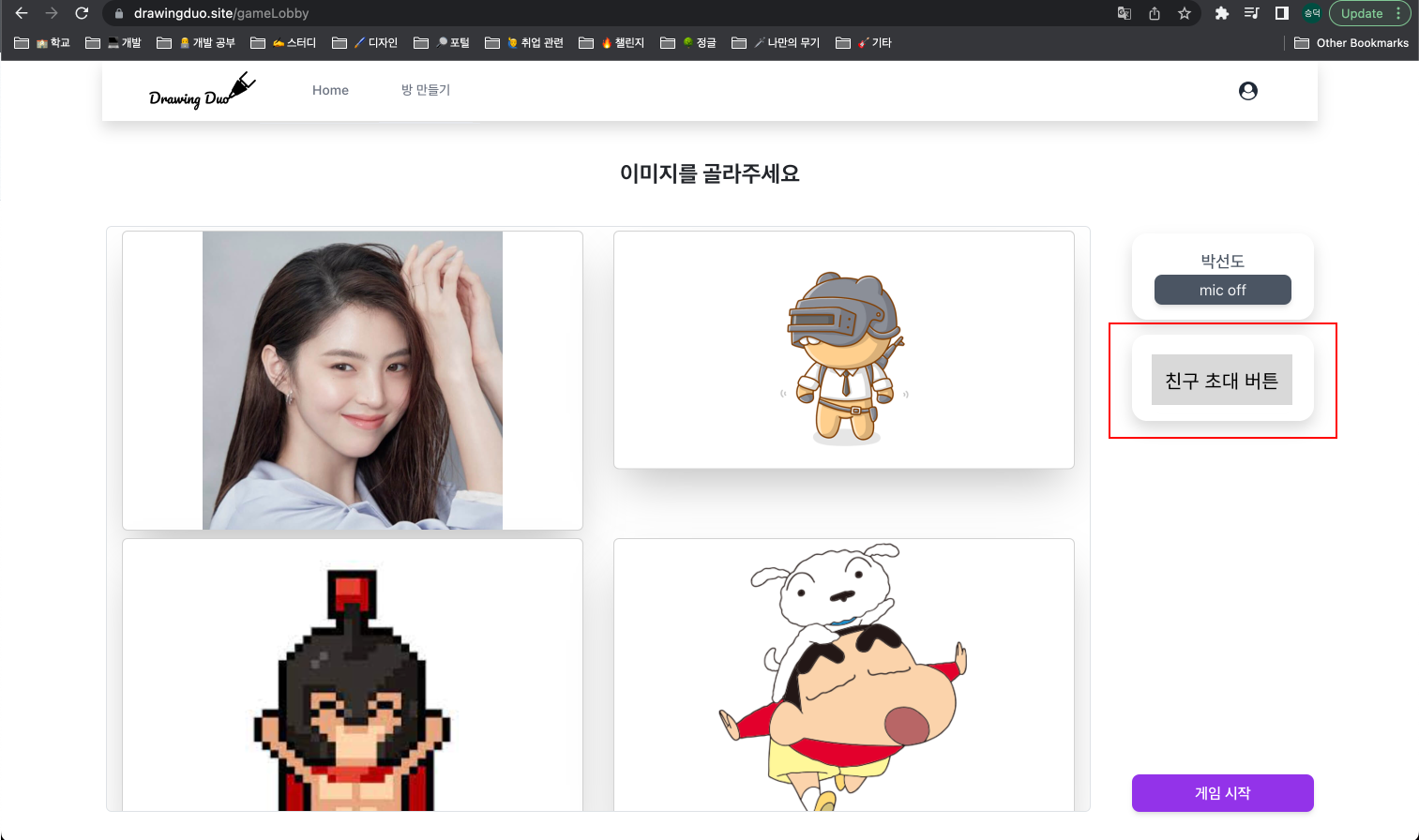This screenshot has height=840, width=1419.
Task: Select the pixel-art gladiator image
Action: click(352, 684)
